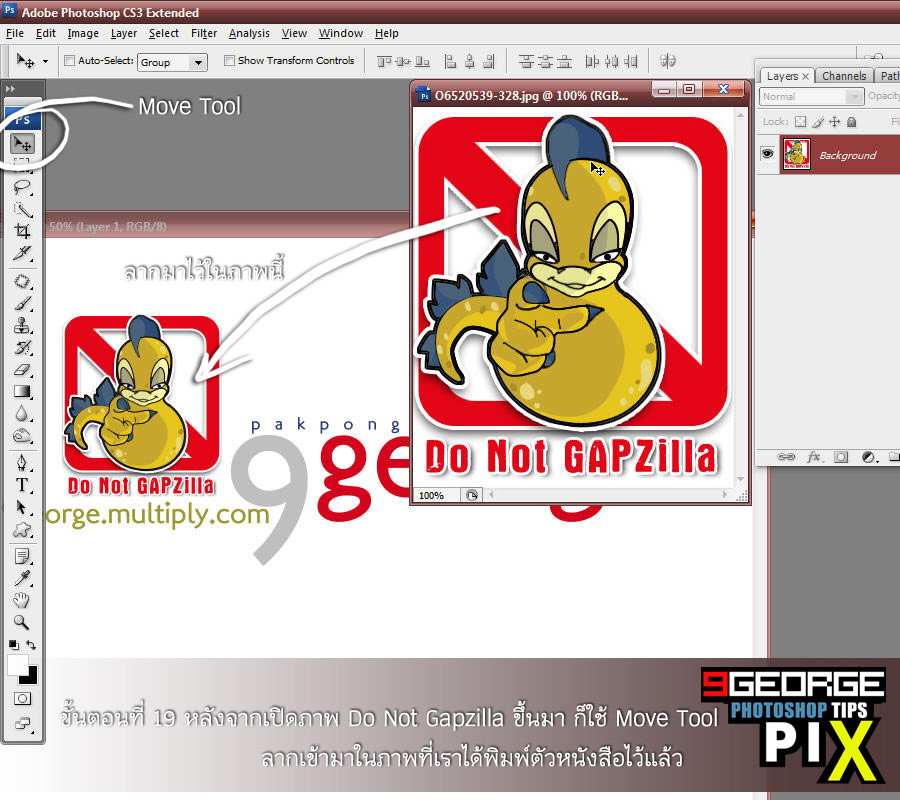Select the Crop tool
Viewport: 900px width, 800px height.
(x=22, y=231)
